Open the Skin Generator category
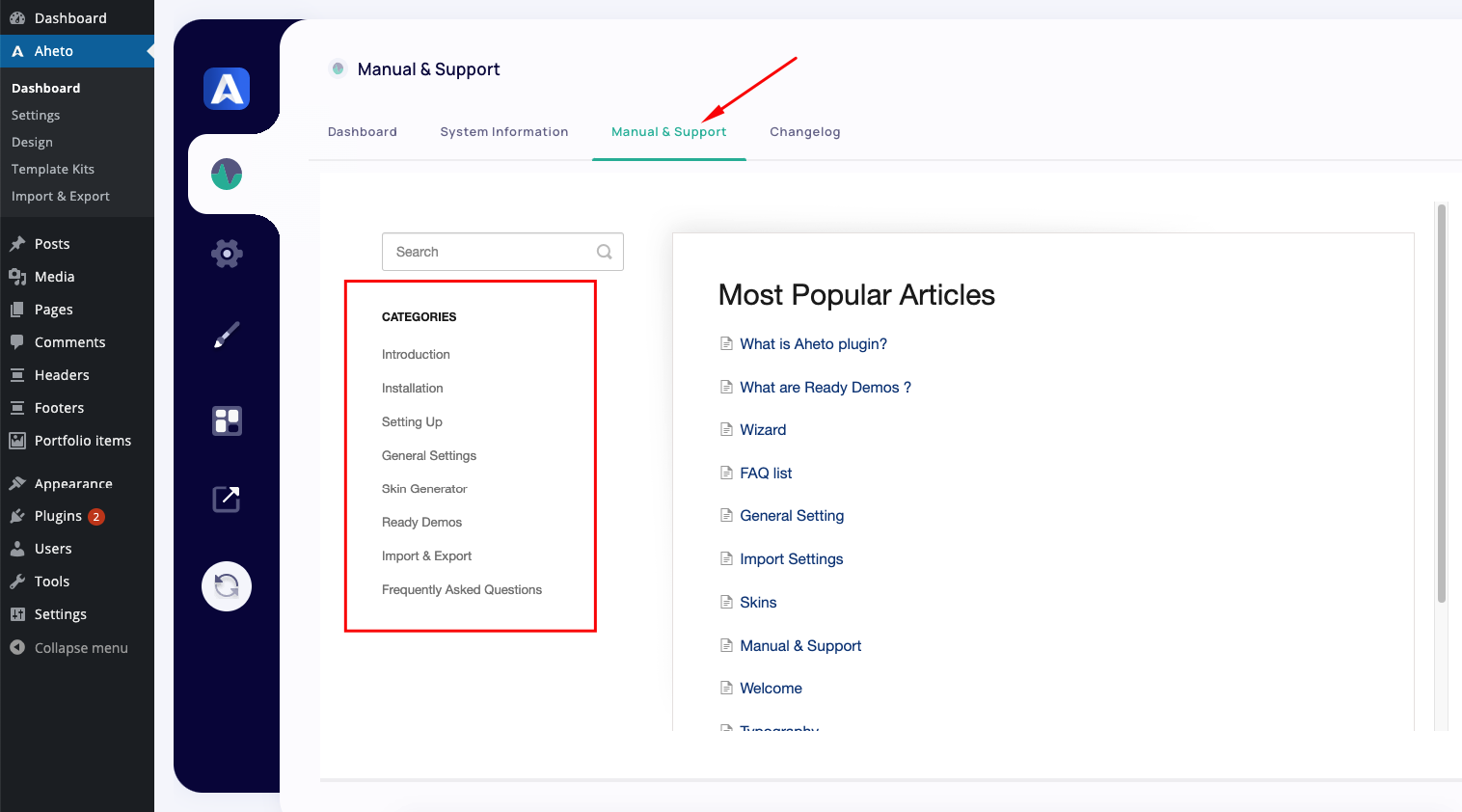Screen dimensions: 1462x812 [424, 489]
